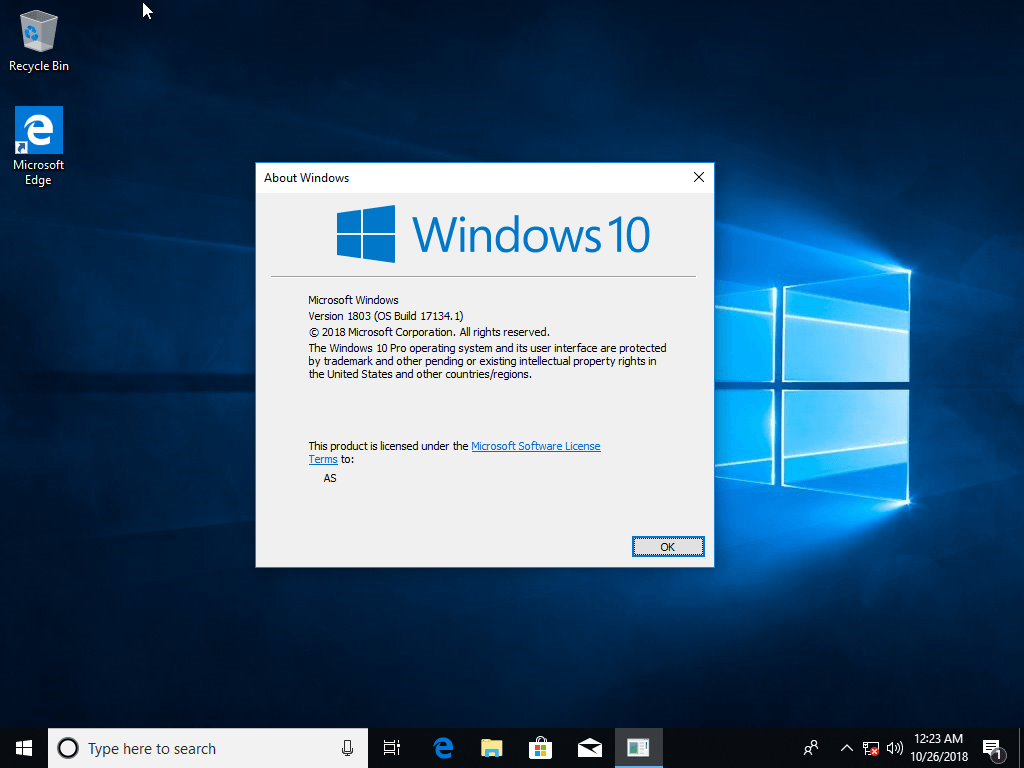Viewport: 1024px width, 768px height.
Task: Click OK in About Windows dialog
Action: click(x=668, y=547)
